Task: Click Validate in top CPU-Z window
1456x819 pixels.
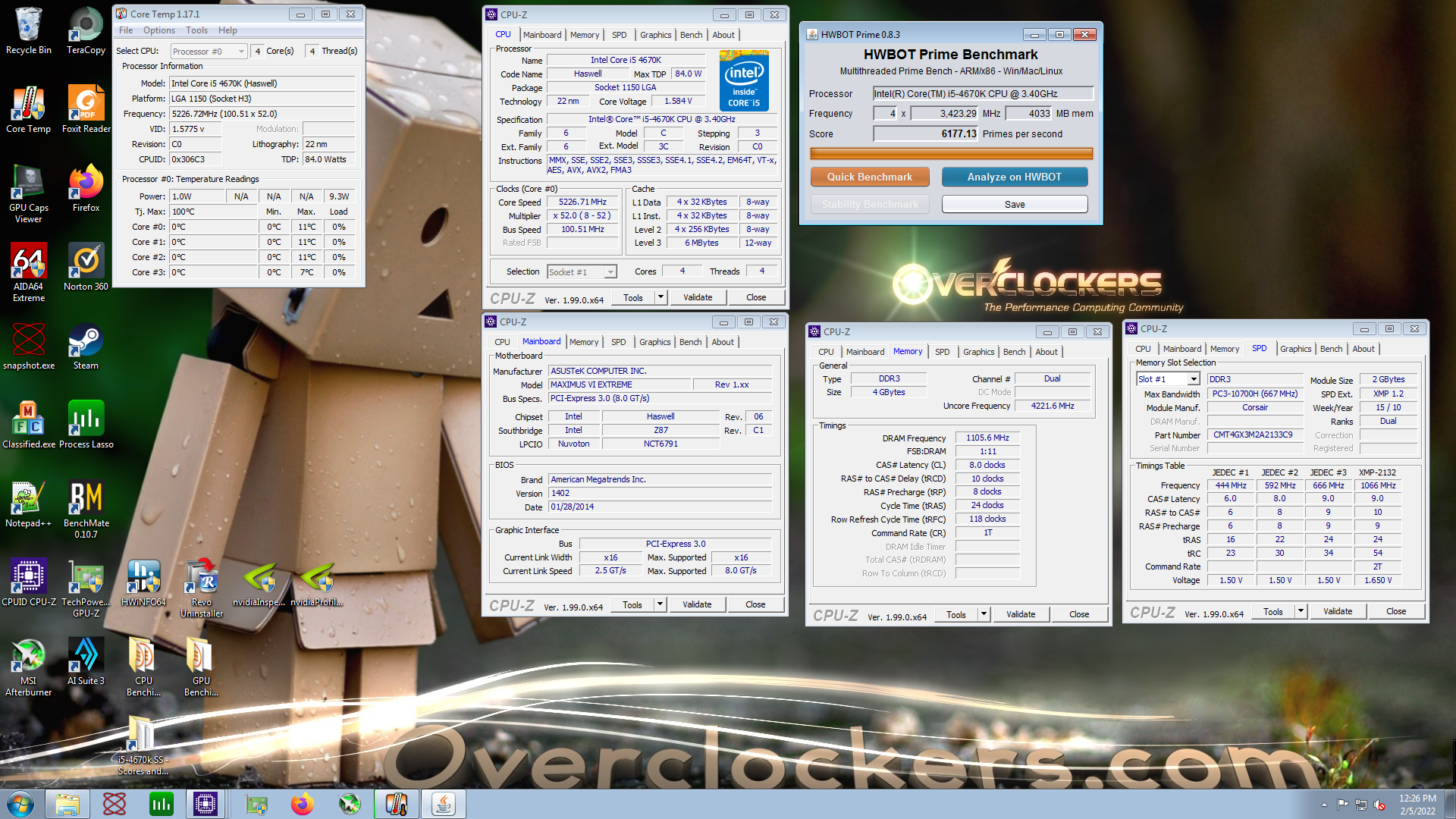Action: pyautogui.click(x=698, y=297)
